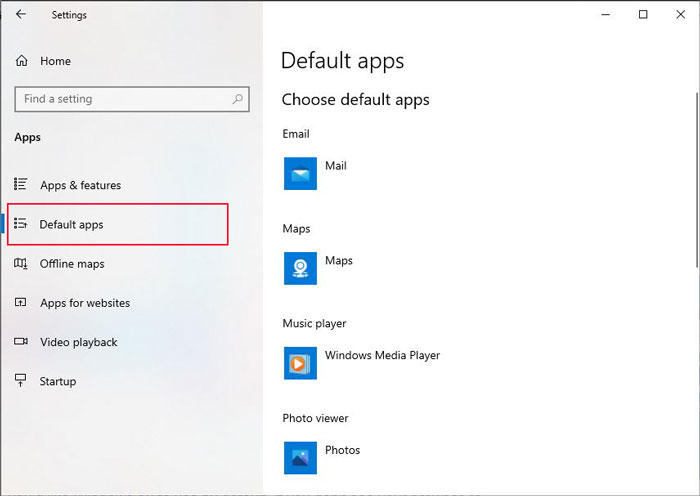Click the vertical scrollbar on right
Screen dimensions: 700x496
[696, 180]
